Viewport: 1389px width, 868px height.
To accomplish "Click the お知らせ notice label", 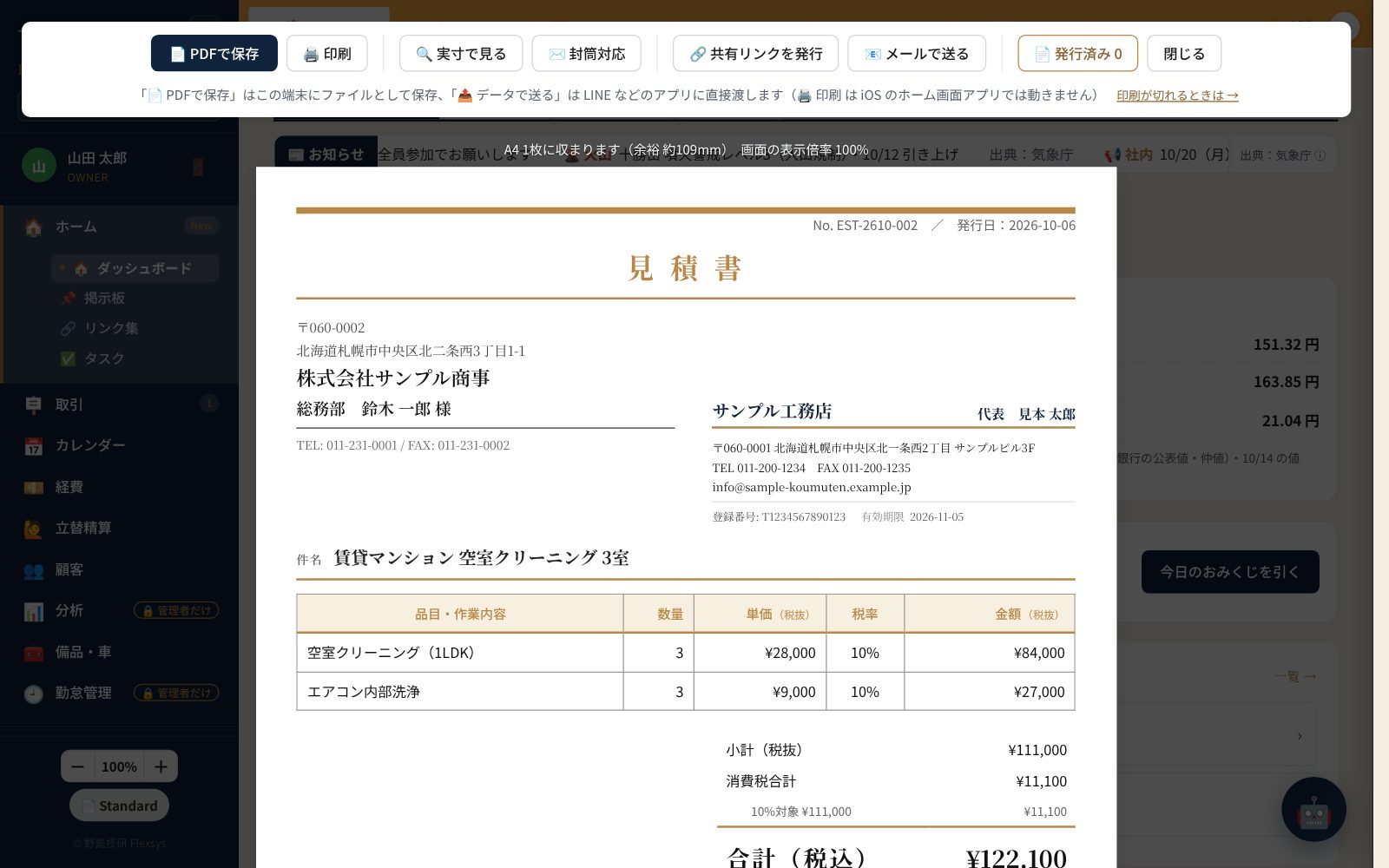I will (x=326, y=155).
